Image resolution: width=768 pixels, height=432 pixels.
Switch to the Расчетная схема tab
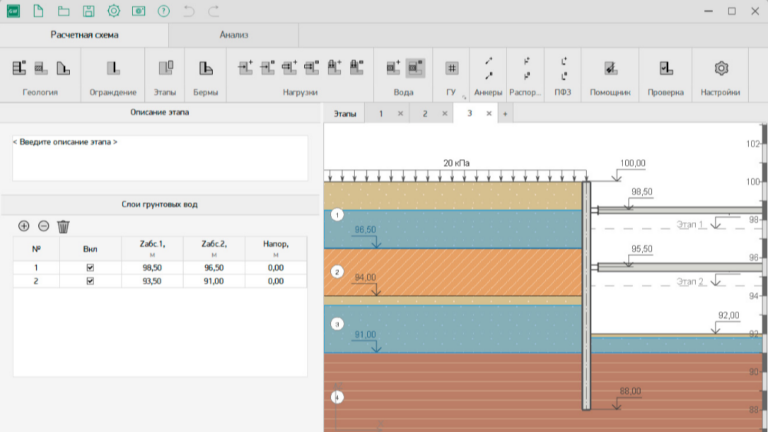click(84, 35)
